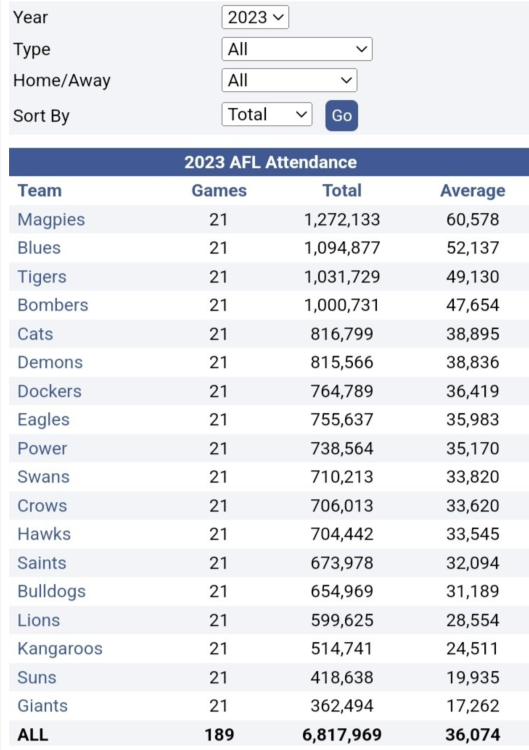Open the Dockers team link
529x750 pixels.
coord(50,391)
